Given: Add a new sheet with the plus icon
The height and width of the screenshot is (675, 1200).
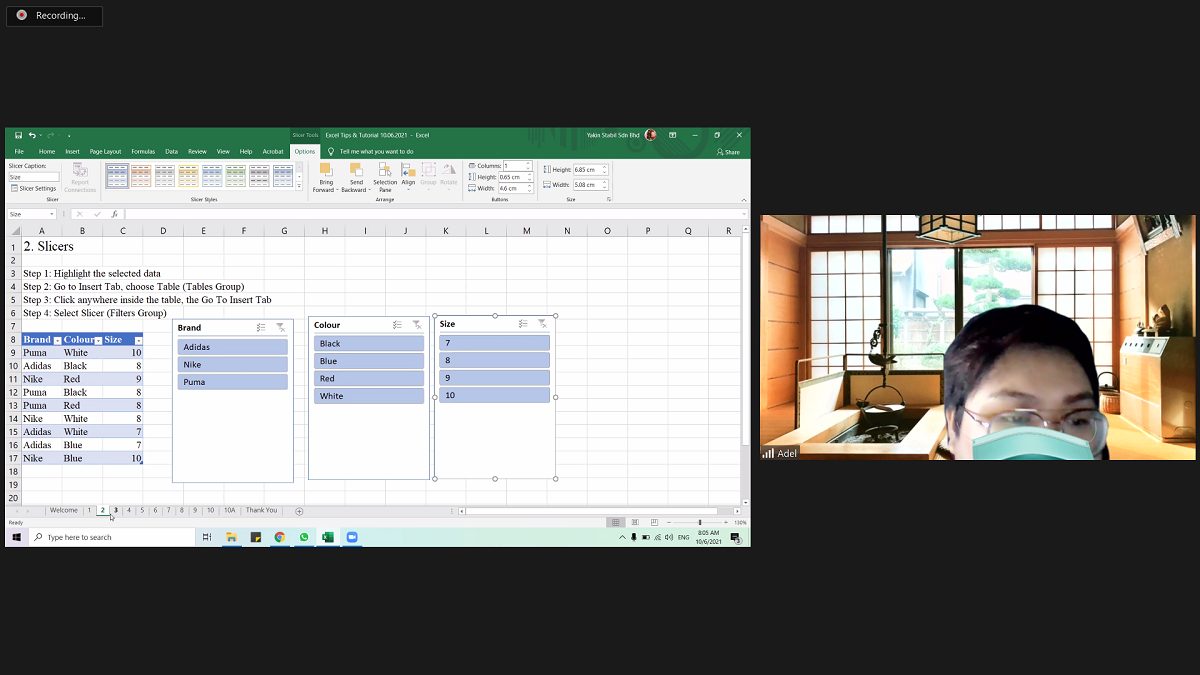Looking at the screenshot, I should pos(299,511).
